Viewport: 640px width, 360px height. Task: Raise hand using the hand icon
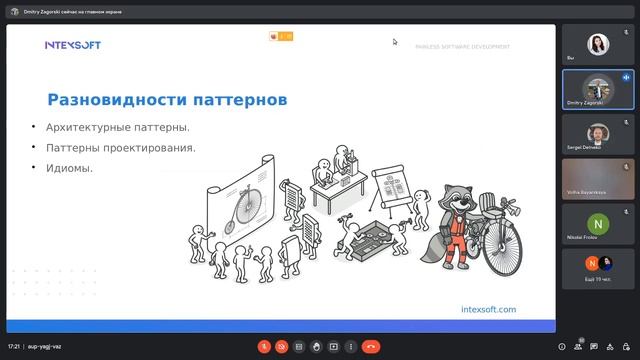point(316,347)
